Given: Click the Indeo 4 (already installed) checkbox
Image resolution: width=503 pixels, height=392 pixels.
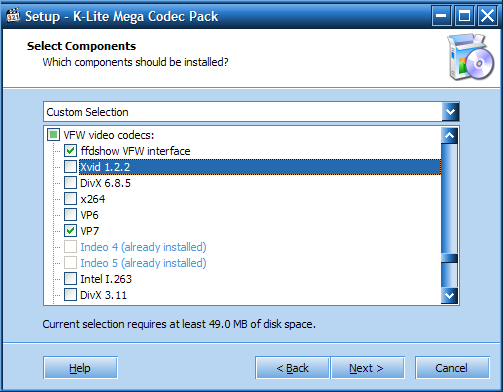Looking at the screenshot, I should coord(70,247).
